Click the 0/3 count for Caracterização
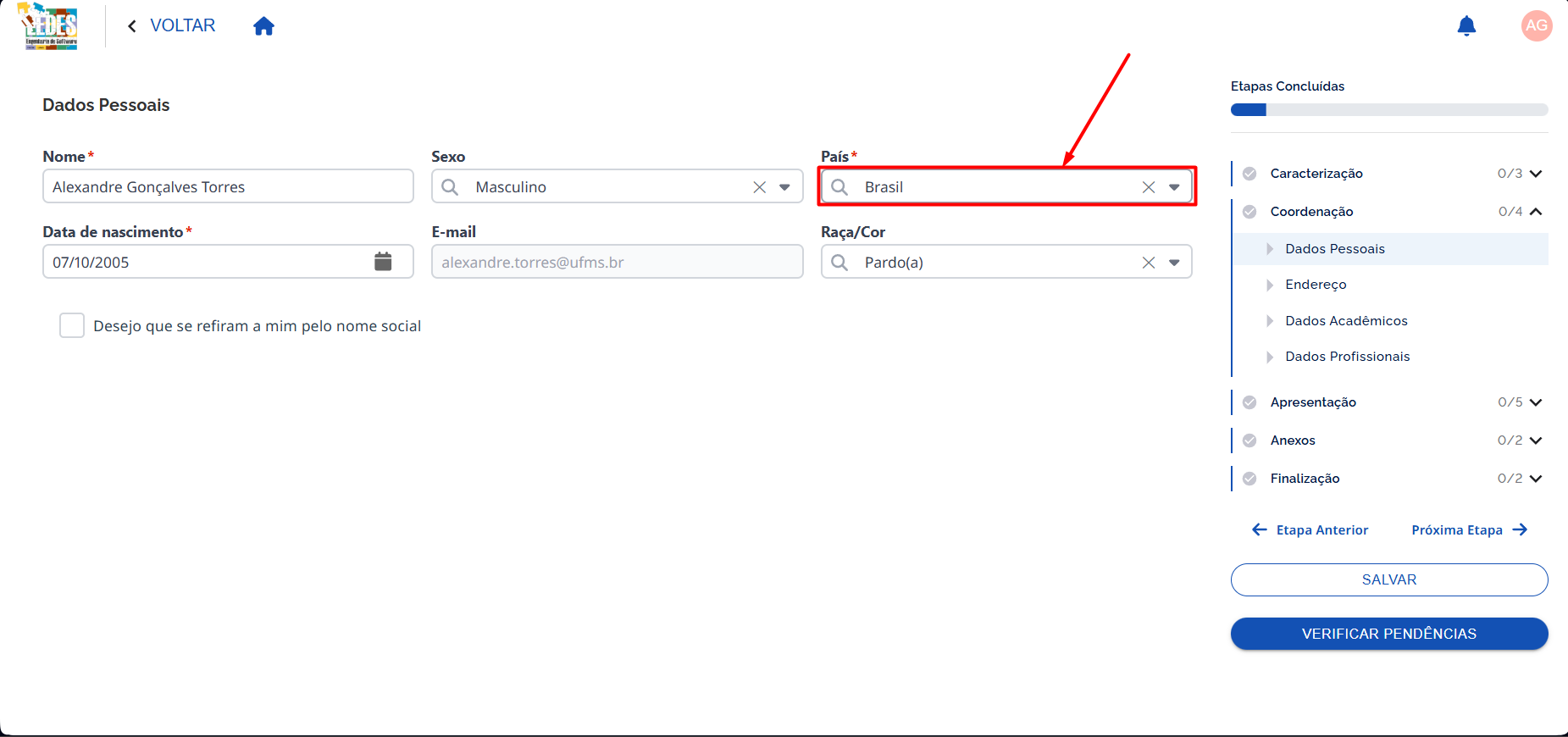The width and height of the screenshot is (1568, 737). click(1510, 174)
